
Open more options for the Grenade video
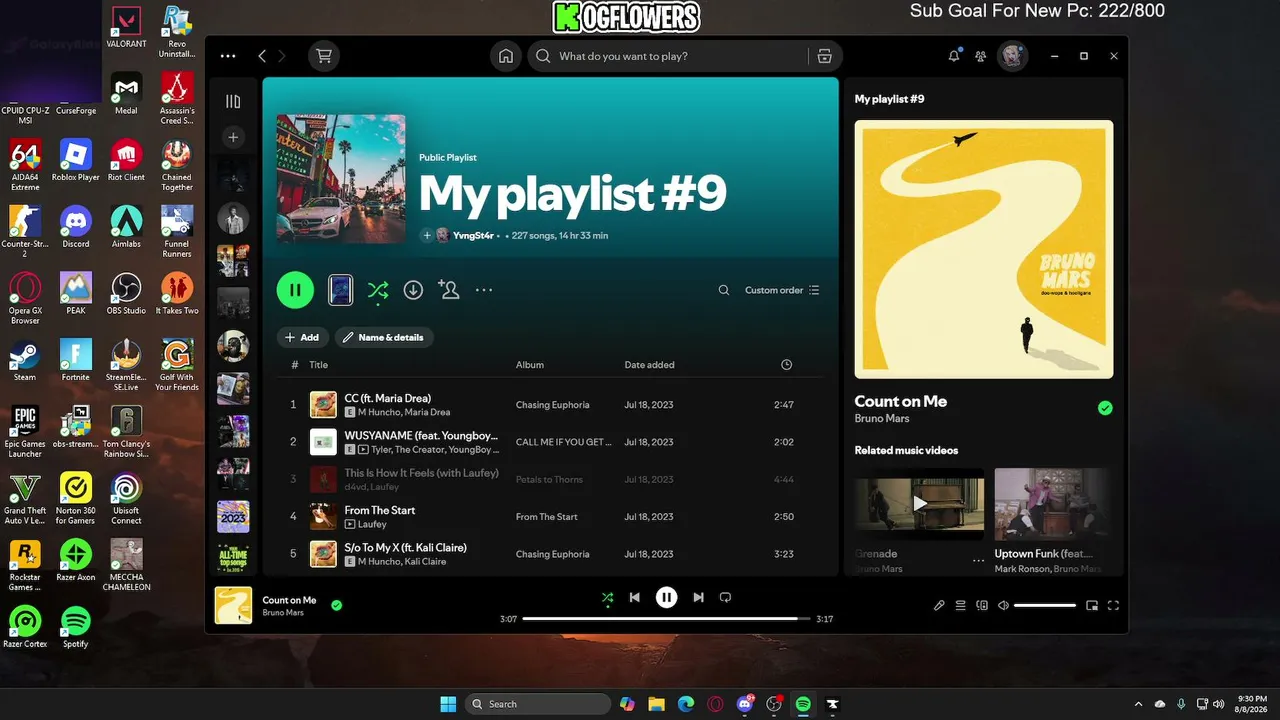(x=978, y=561)
